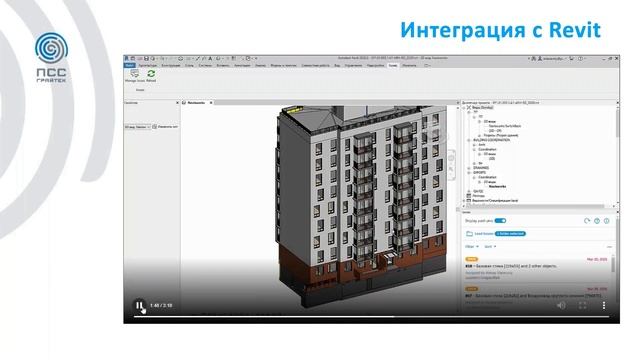
Task: Enter fullscreen on the video player
Action: (x=582, y=305)
